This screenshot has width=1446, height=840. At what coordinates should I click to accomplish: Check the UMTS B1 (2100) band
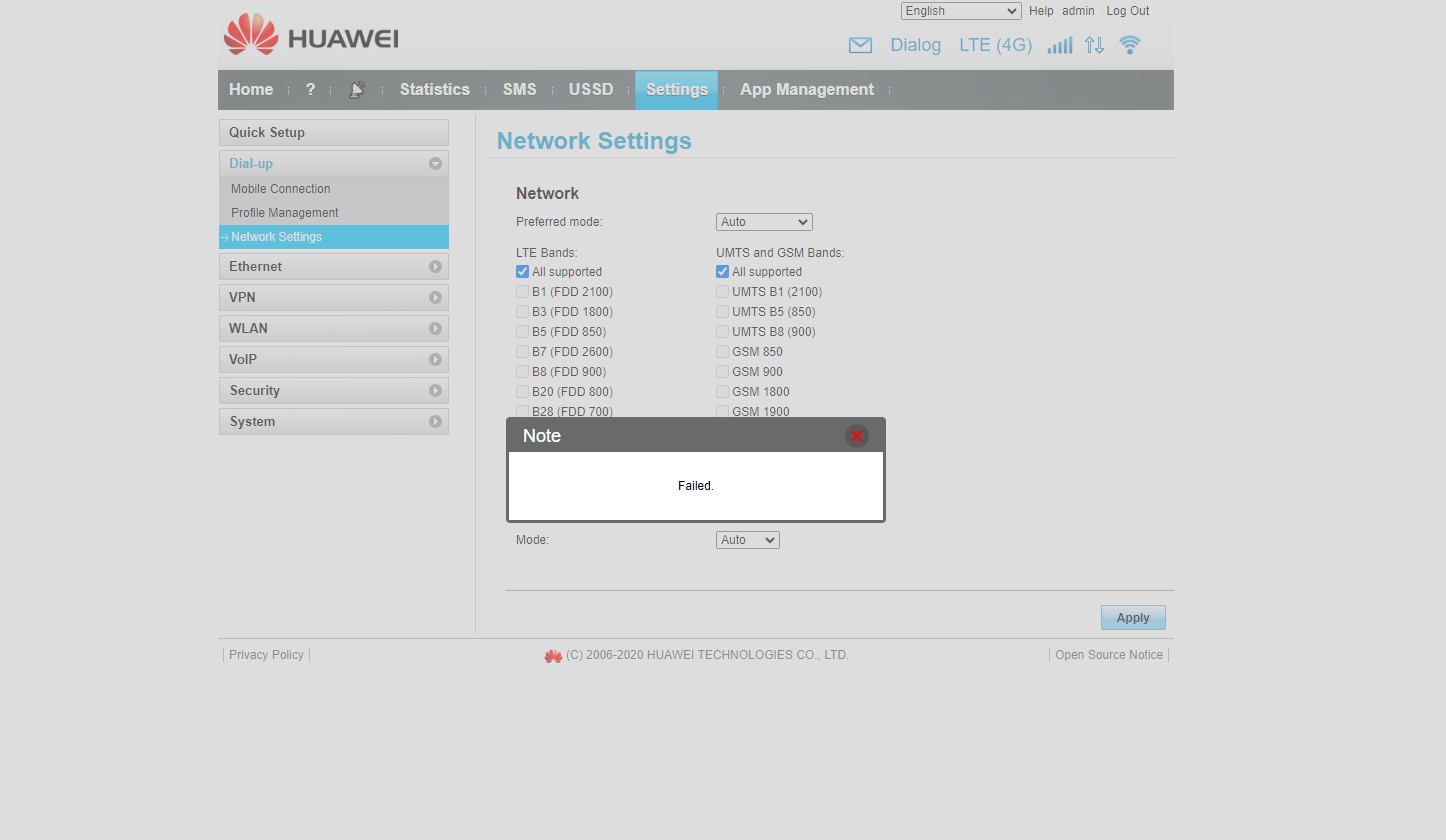722,292
